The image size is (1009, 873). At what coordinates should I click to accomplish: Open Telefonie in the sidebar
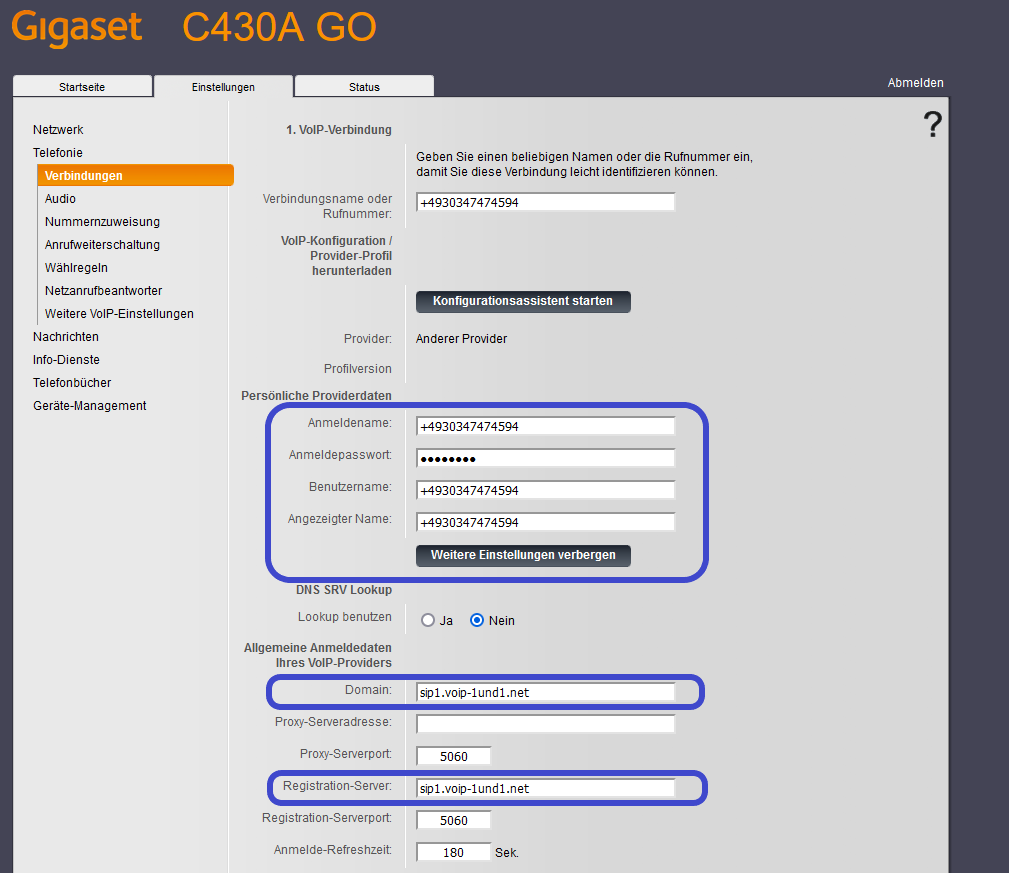(x=58, y=152)
